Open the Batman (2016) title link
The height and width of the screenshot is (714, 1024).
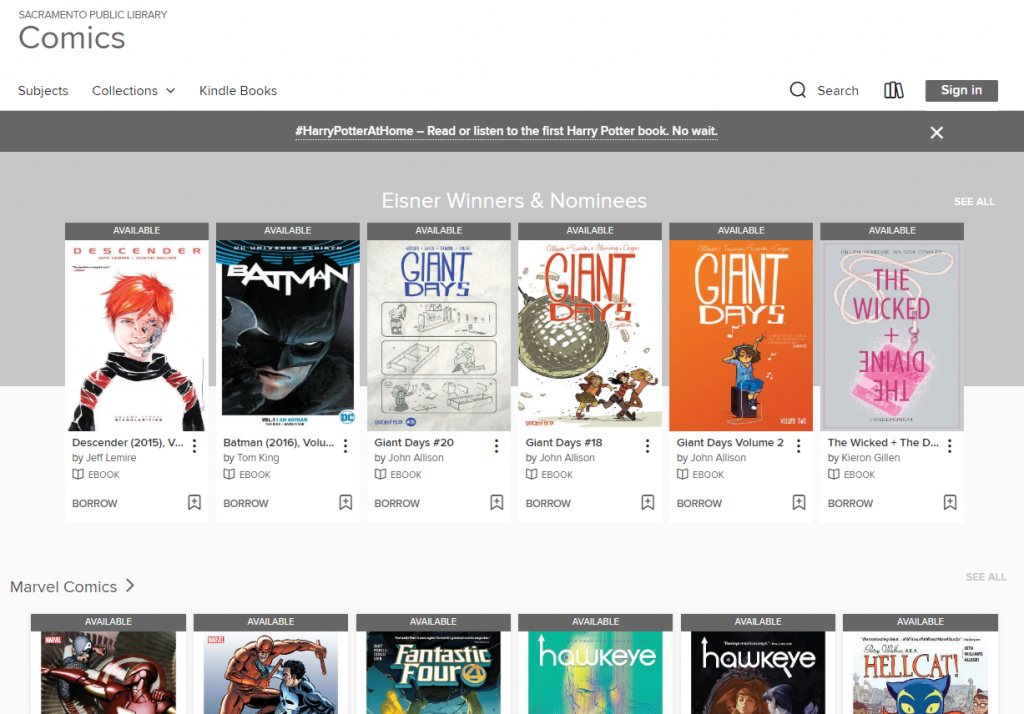click(279, 443)
